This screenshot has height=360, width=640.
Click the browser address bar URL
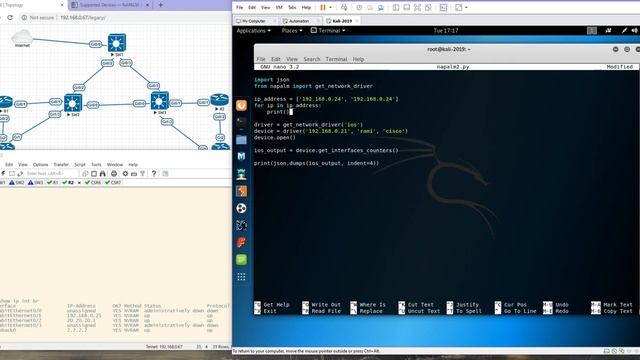coord(83,18)
